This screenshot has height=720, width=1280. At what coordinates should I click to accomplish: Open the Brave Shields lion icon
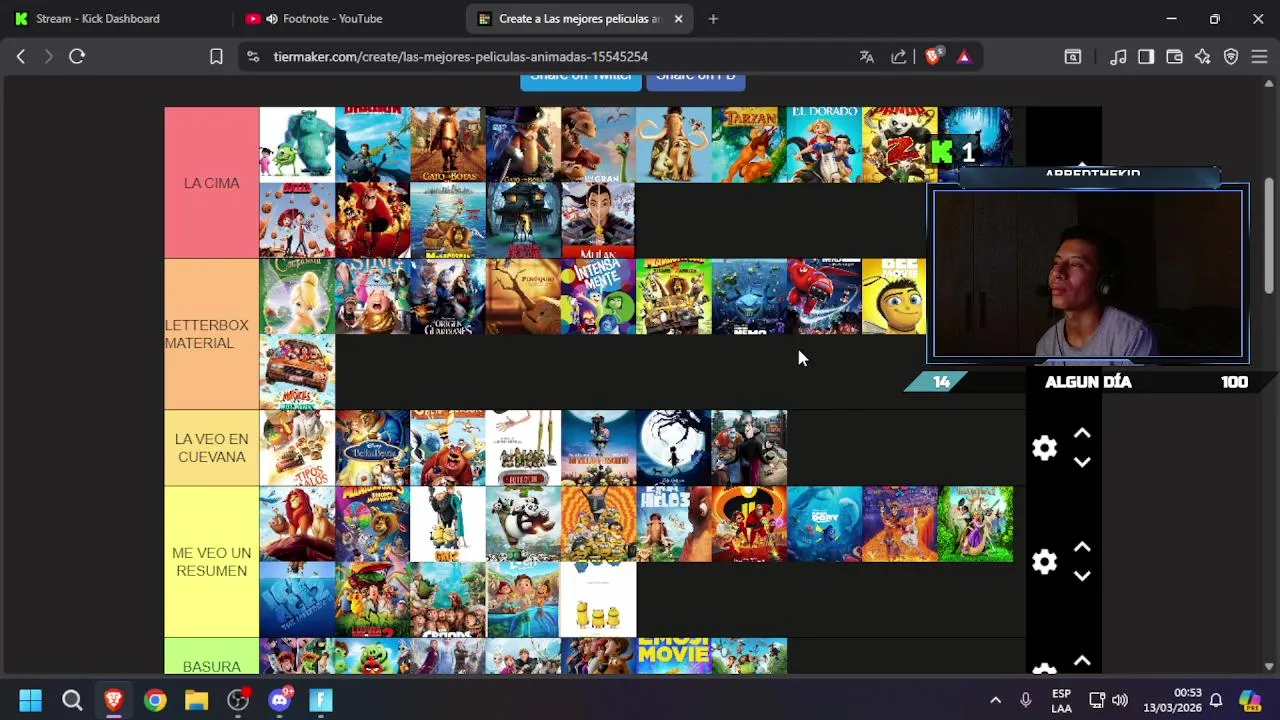pos(933,57)
